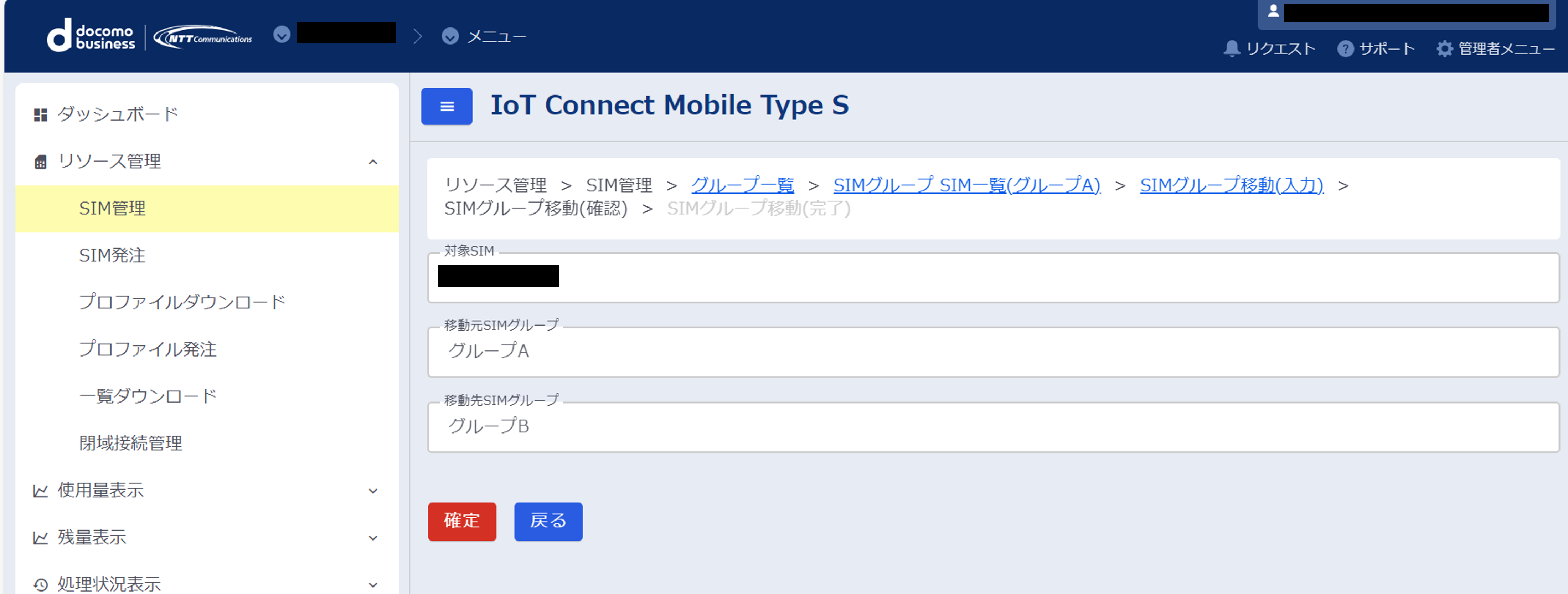
Task: Open プロファイルダウンロード sidebar item
Action: [x=181, y=302]
